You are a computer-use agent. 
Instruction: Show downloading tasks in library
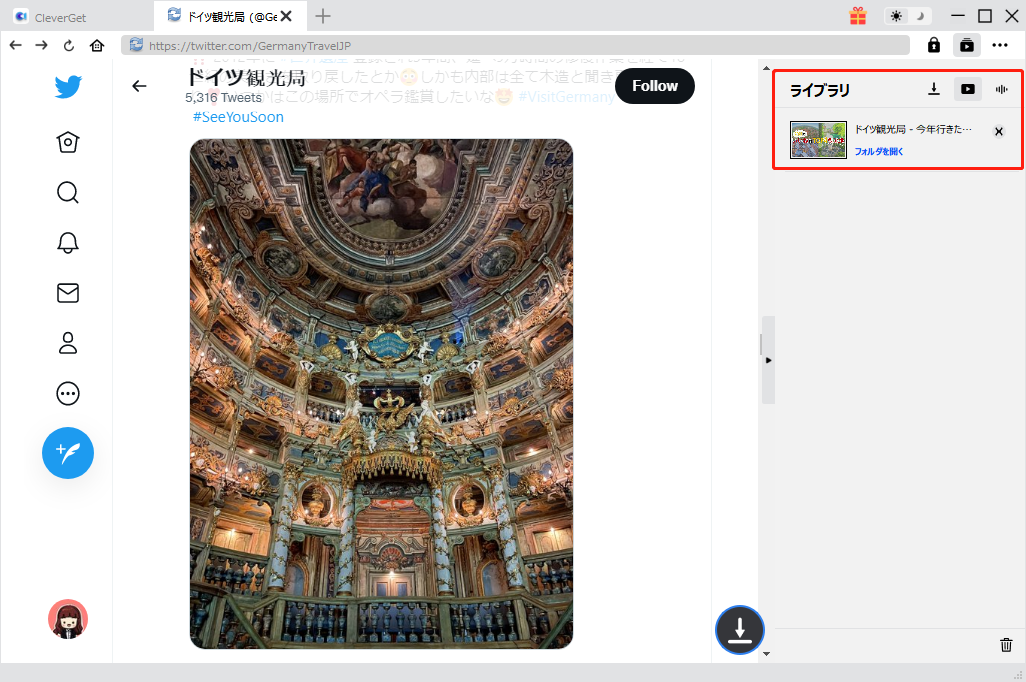pos(934,89)
